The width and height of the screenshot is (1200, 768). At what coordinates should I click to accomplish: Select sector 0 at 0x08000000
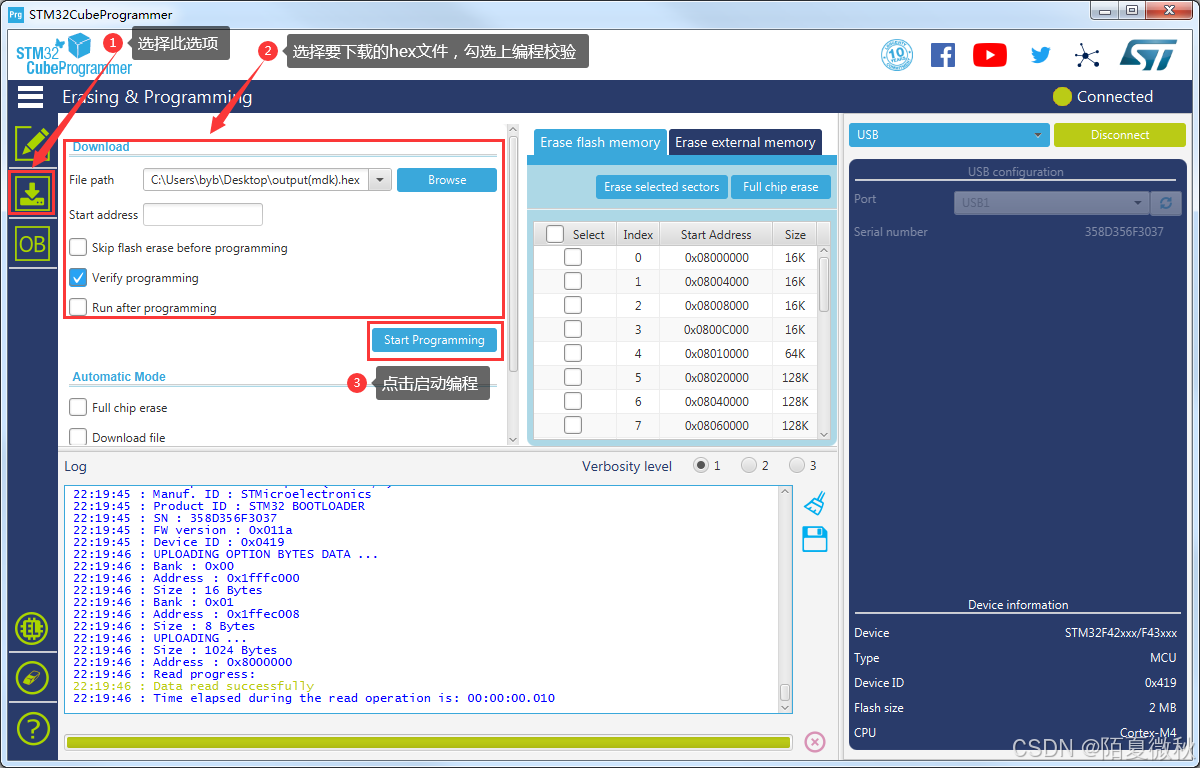point(573,257)
